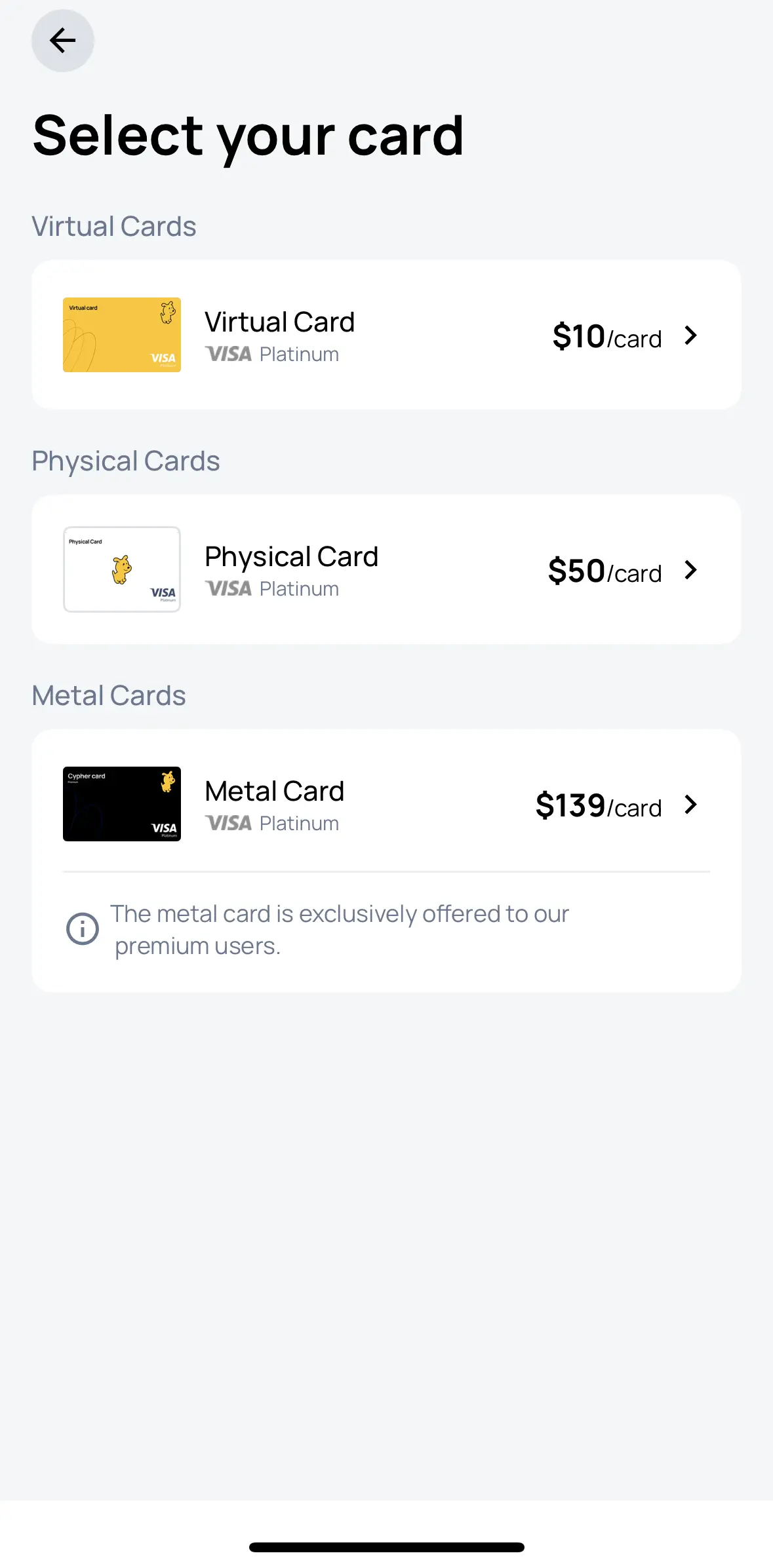Expand the Metal Card chevron arrow
Image resolution: width=773 pixels, height=1568 pixels.
[x=690, y=805]
